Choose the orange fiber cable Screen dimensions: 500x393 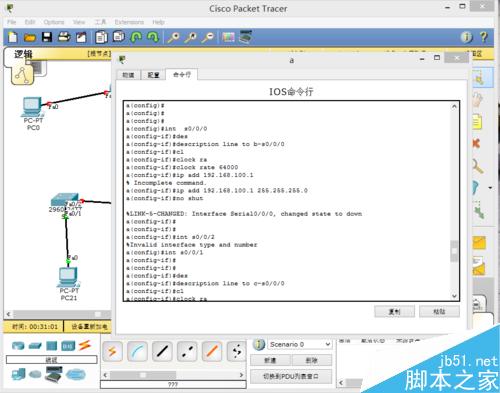tap(212, 351)
